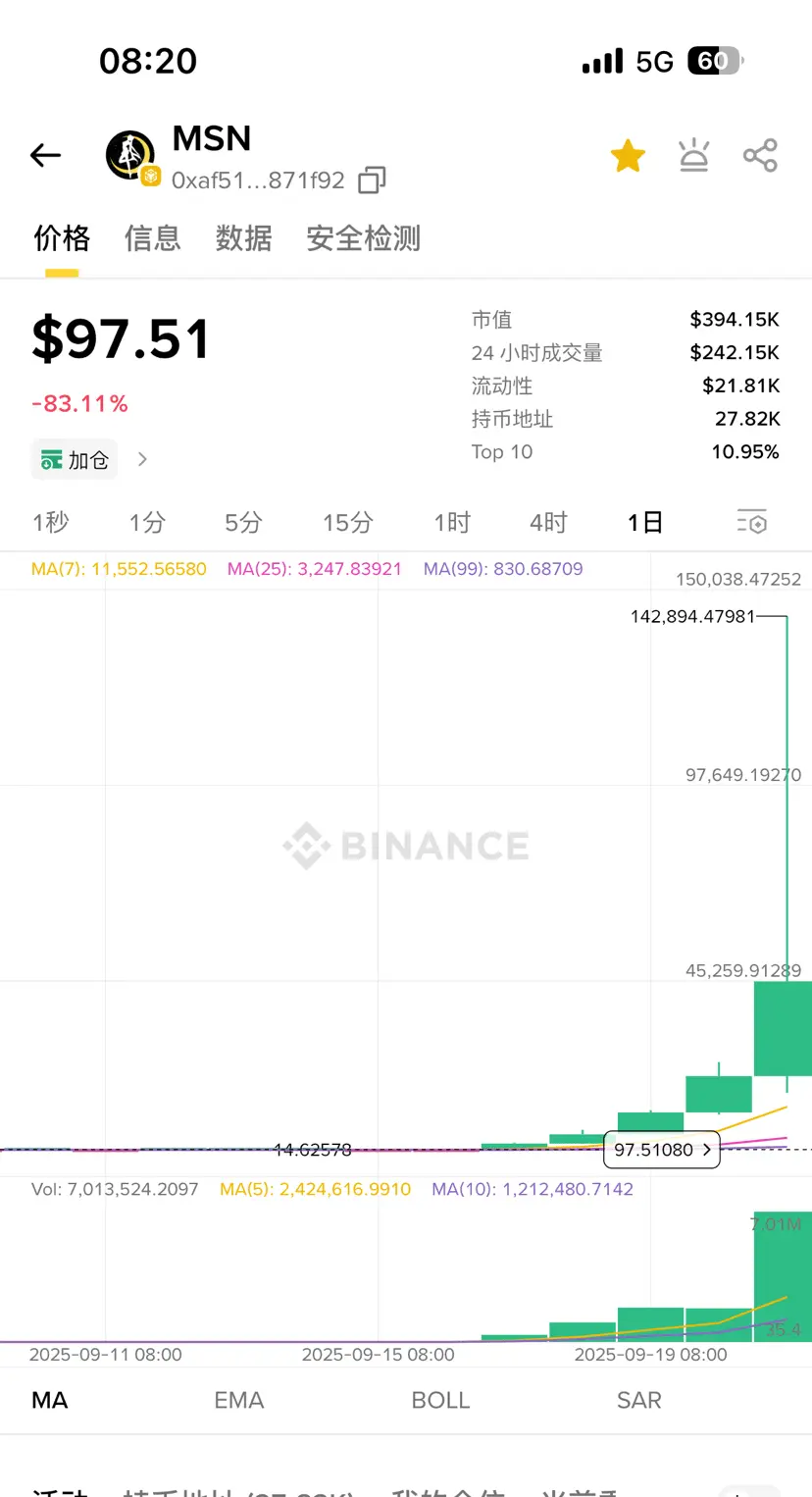The image size is (812, 1497).
Task: Select the 4时 interval
Action: (x=548, y=523)
